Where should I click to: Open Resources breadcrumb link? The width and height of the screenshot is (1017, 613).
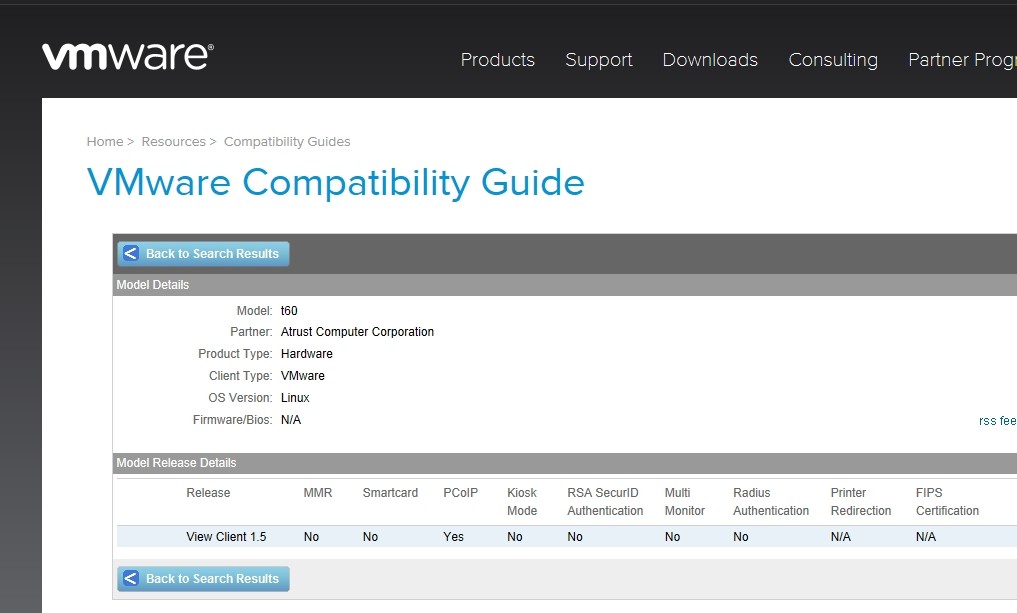click(173, 141)
